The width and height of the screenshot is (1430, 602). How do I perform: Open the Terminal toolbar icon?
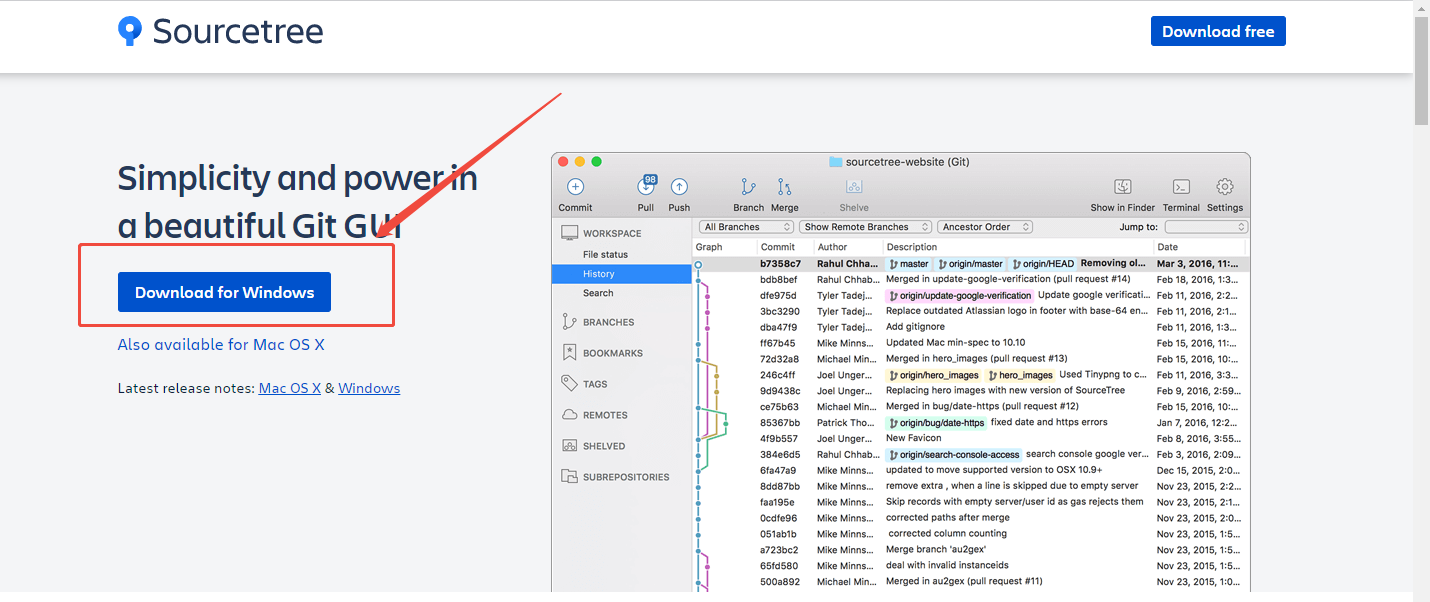click(x=1181, y=187)
